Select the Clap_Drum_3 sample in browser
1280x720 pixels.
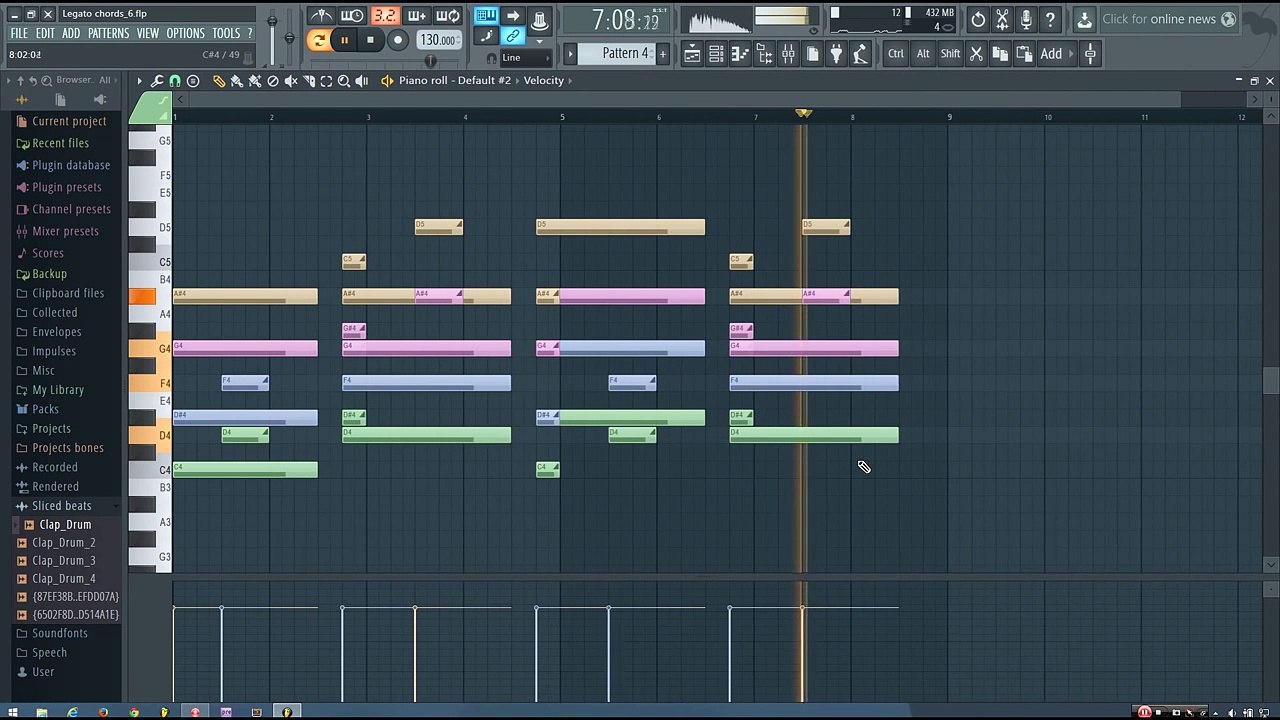click(64, 561)
